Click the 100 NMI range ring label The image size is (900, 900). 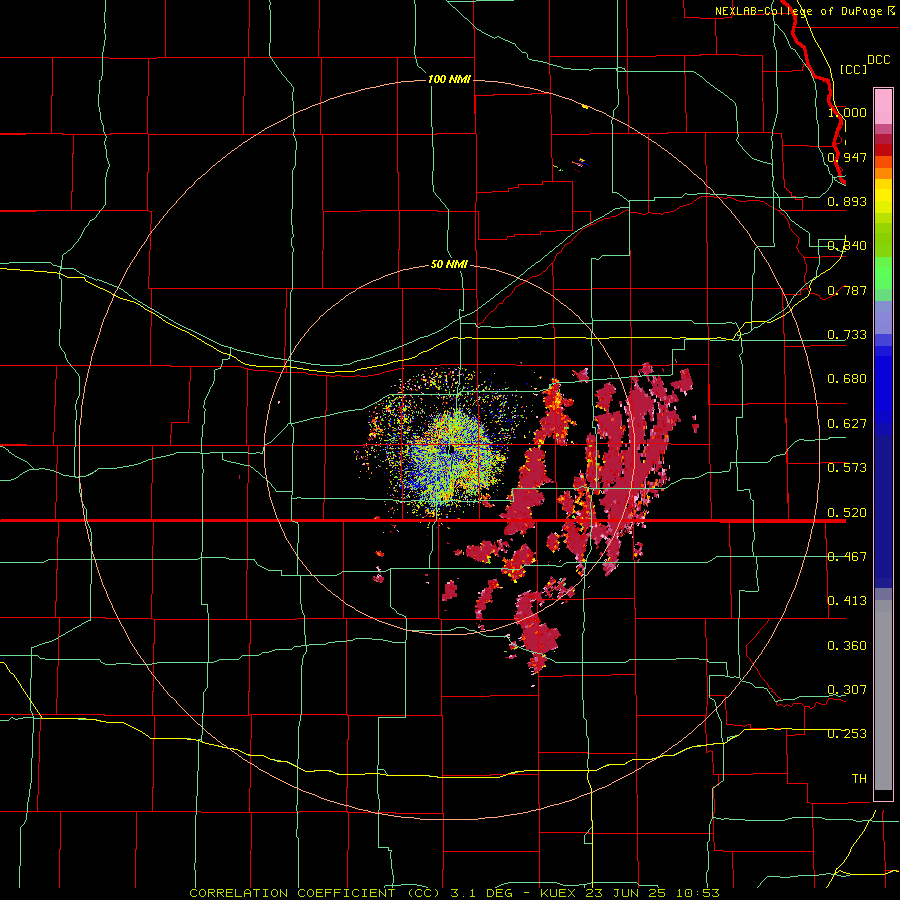[x=449, y=79]
